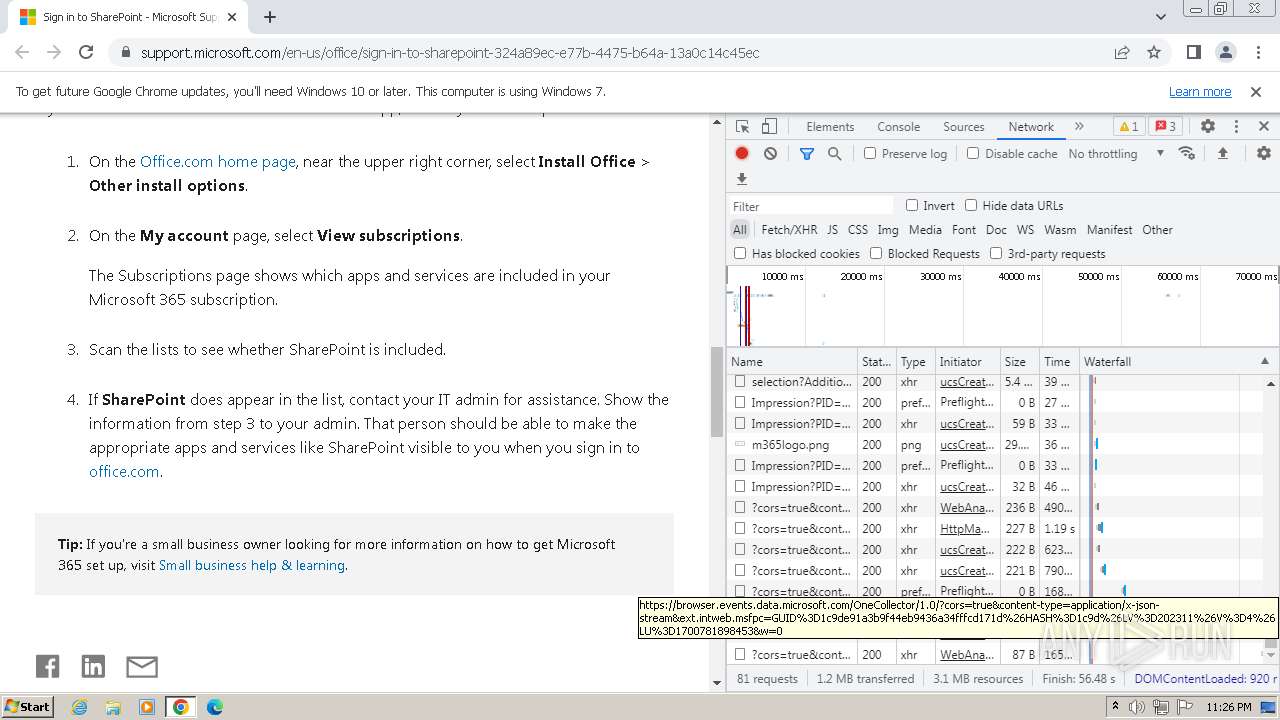Tick checkbox of HttpMa... initiator row
The image size is (1280, 720).
(x=740, y=528)
